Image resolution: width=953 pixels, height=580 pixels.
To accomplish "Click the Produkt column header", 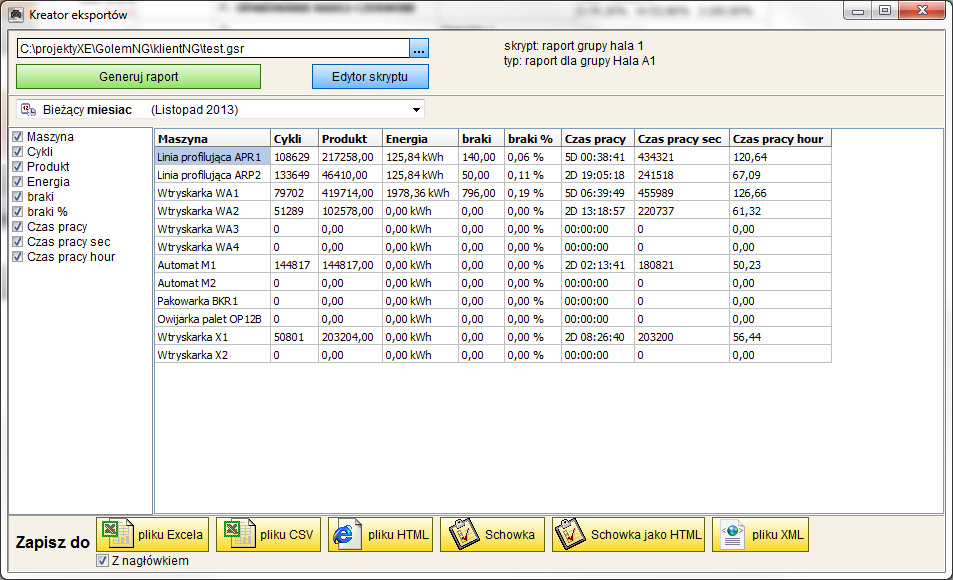I will (350, 139).
